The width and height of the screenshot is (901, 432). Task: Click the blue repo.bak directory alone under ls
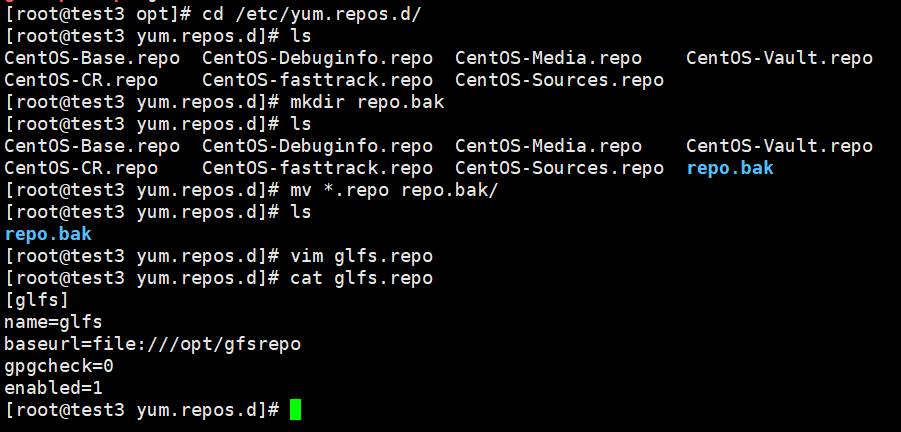point(48,234)
